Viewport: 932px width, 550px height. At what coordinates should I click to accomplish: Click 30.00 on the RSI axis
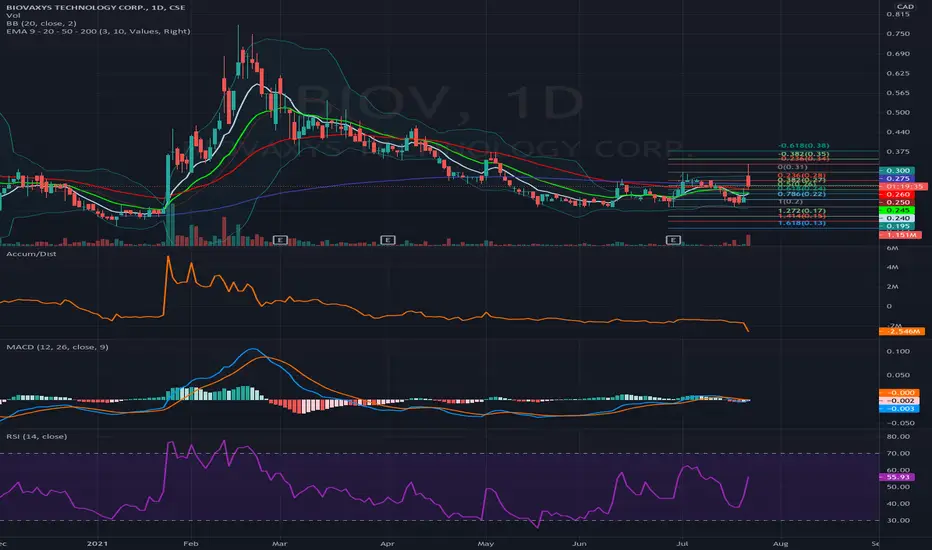coord(898,520)
